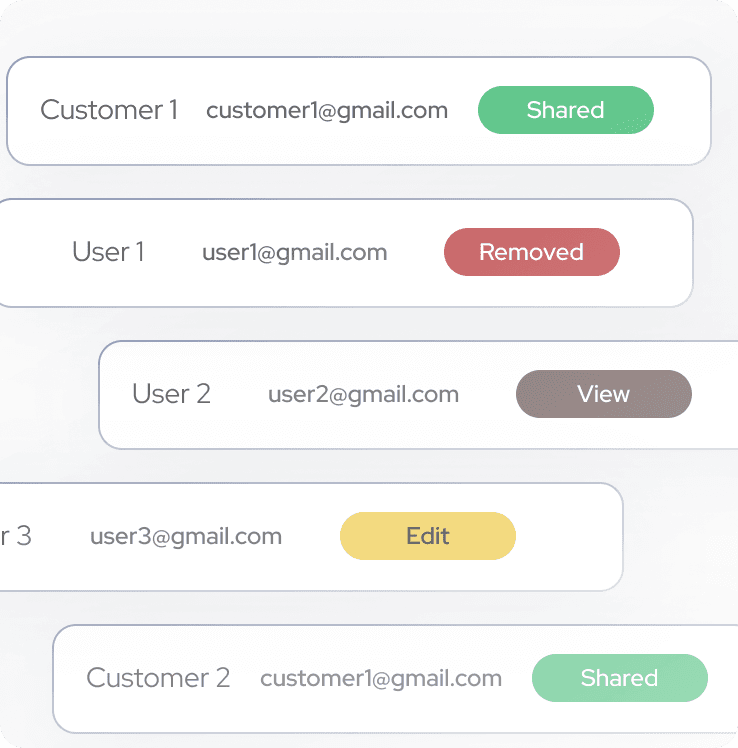
Task: Click the Shared badge for Customer 2
Action: click(x=619, y=678)
